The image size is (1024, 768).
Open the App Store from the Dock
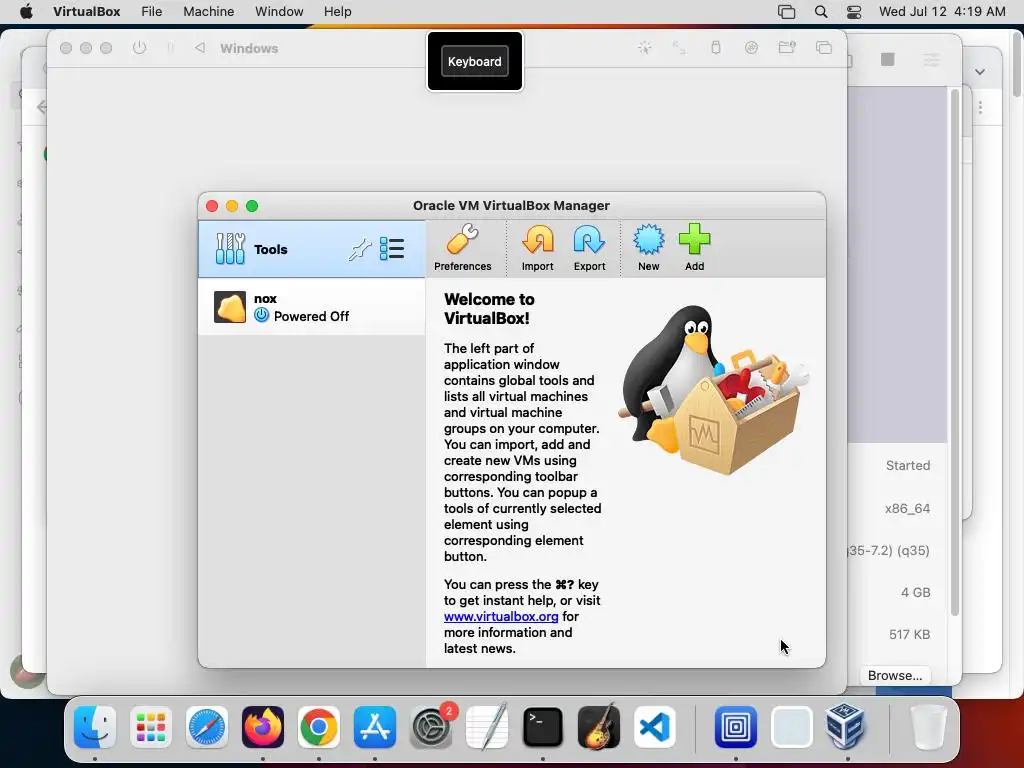pyautogui.click(x=375, y=727)
